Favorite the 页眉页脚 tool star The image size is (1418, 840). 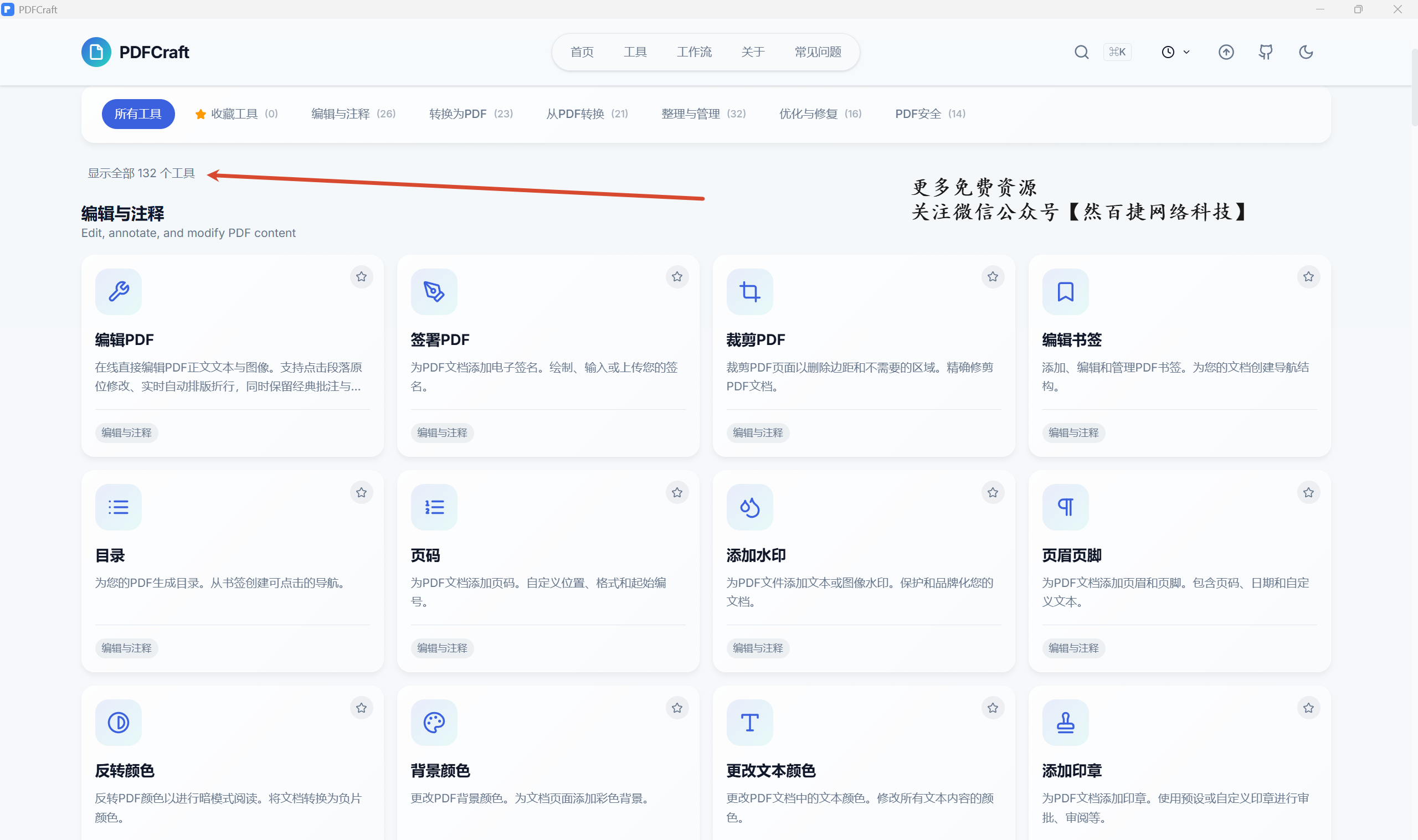point(1308,492)
